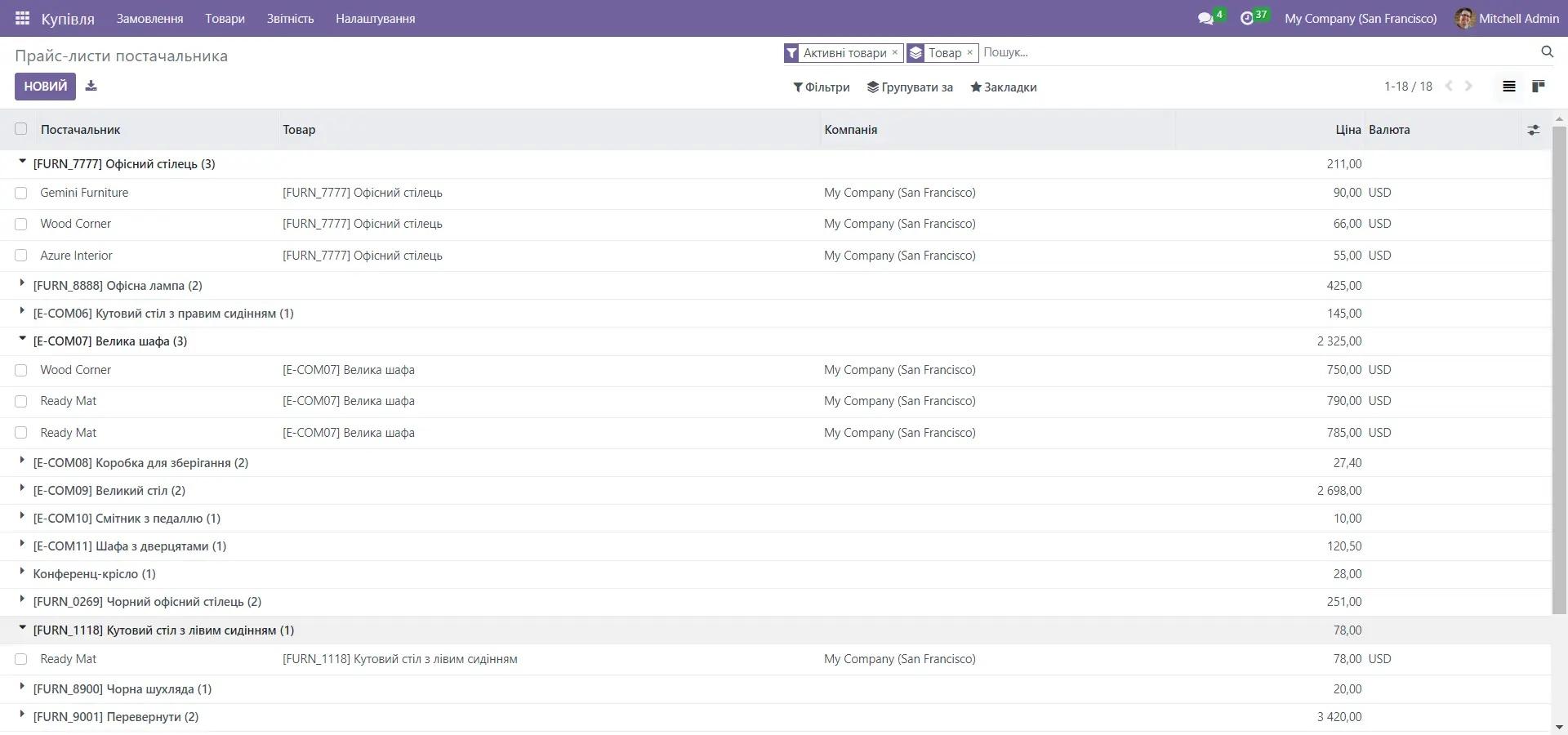Open optional columns settings icon
This screenshot has width=1568, height=735.
[1533, 130]
